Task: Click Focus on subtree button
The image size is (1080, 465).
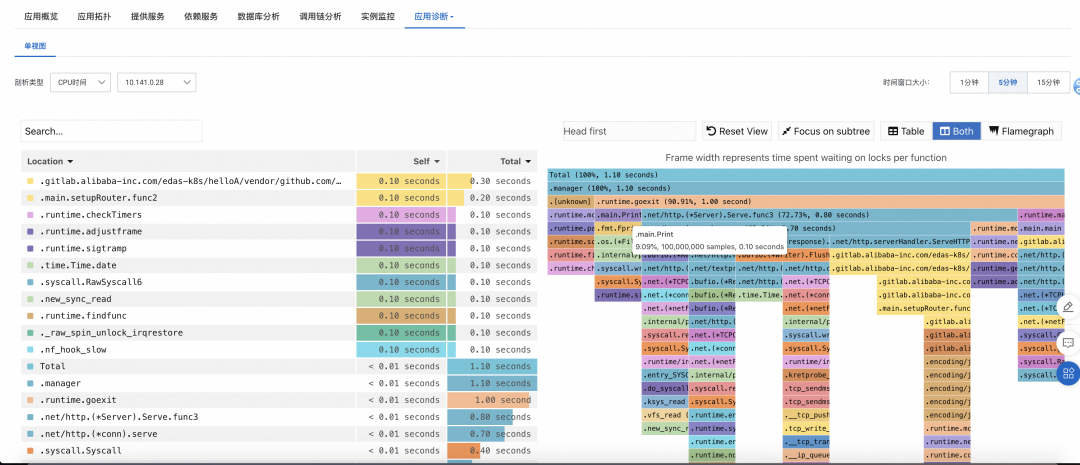Action: (825, 131)
